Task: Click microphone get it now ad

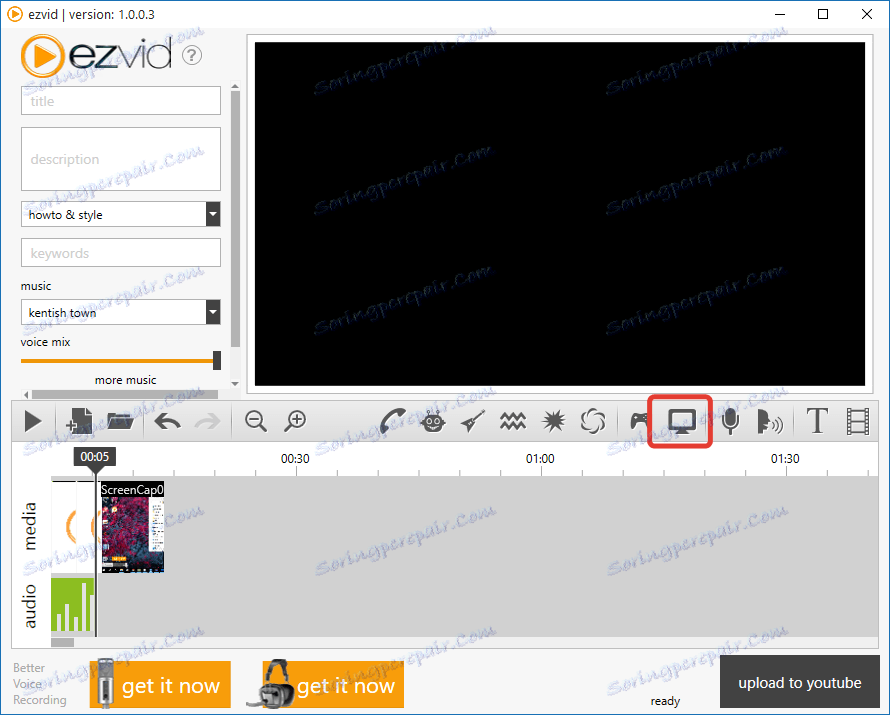Action: [160, 684]
